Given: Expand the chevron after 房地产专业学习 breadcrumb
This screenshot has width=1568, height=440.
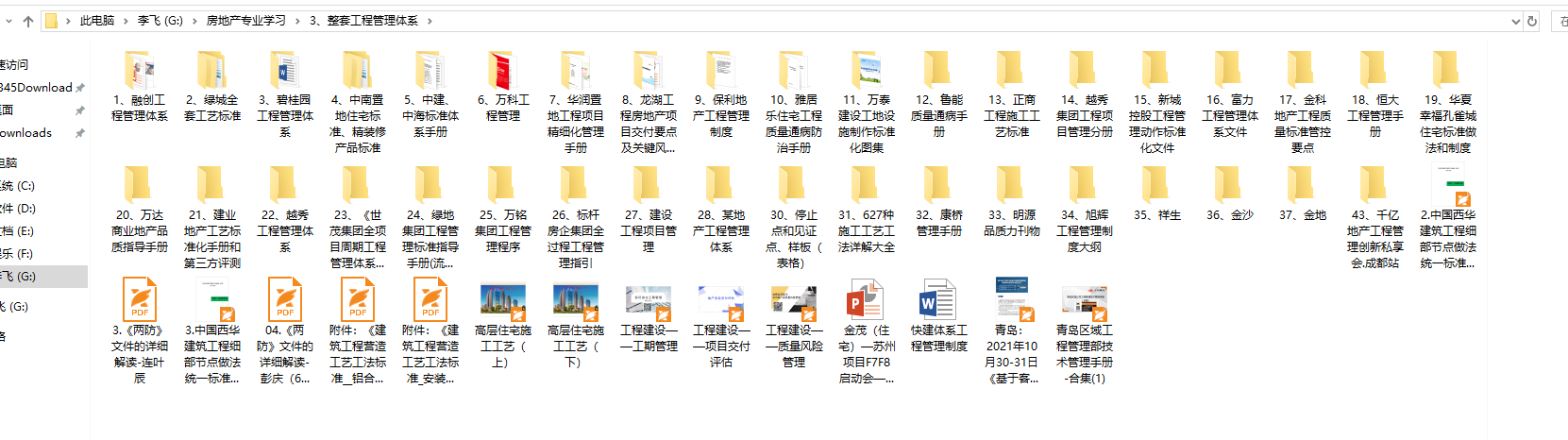Looking at the screenshot, I should click(x=298, y=21).
